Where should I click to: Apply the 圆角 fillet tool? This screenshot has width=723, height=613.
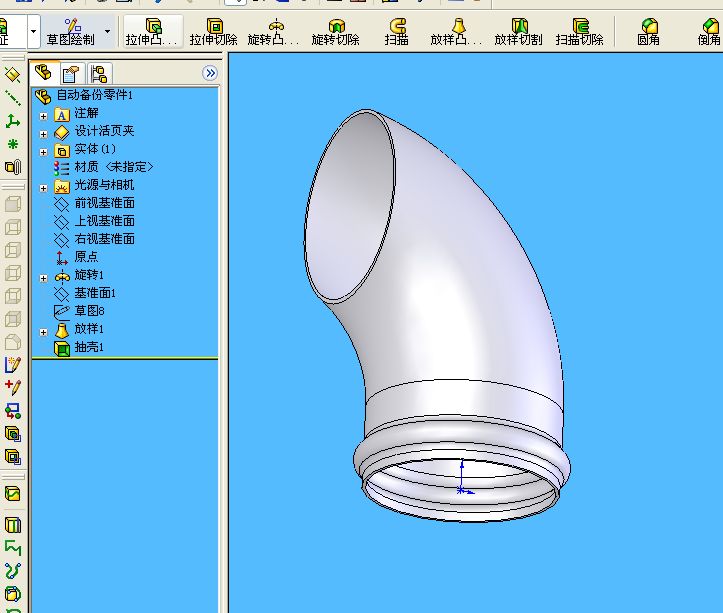pos(648,32)
